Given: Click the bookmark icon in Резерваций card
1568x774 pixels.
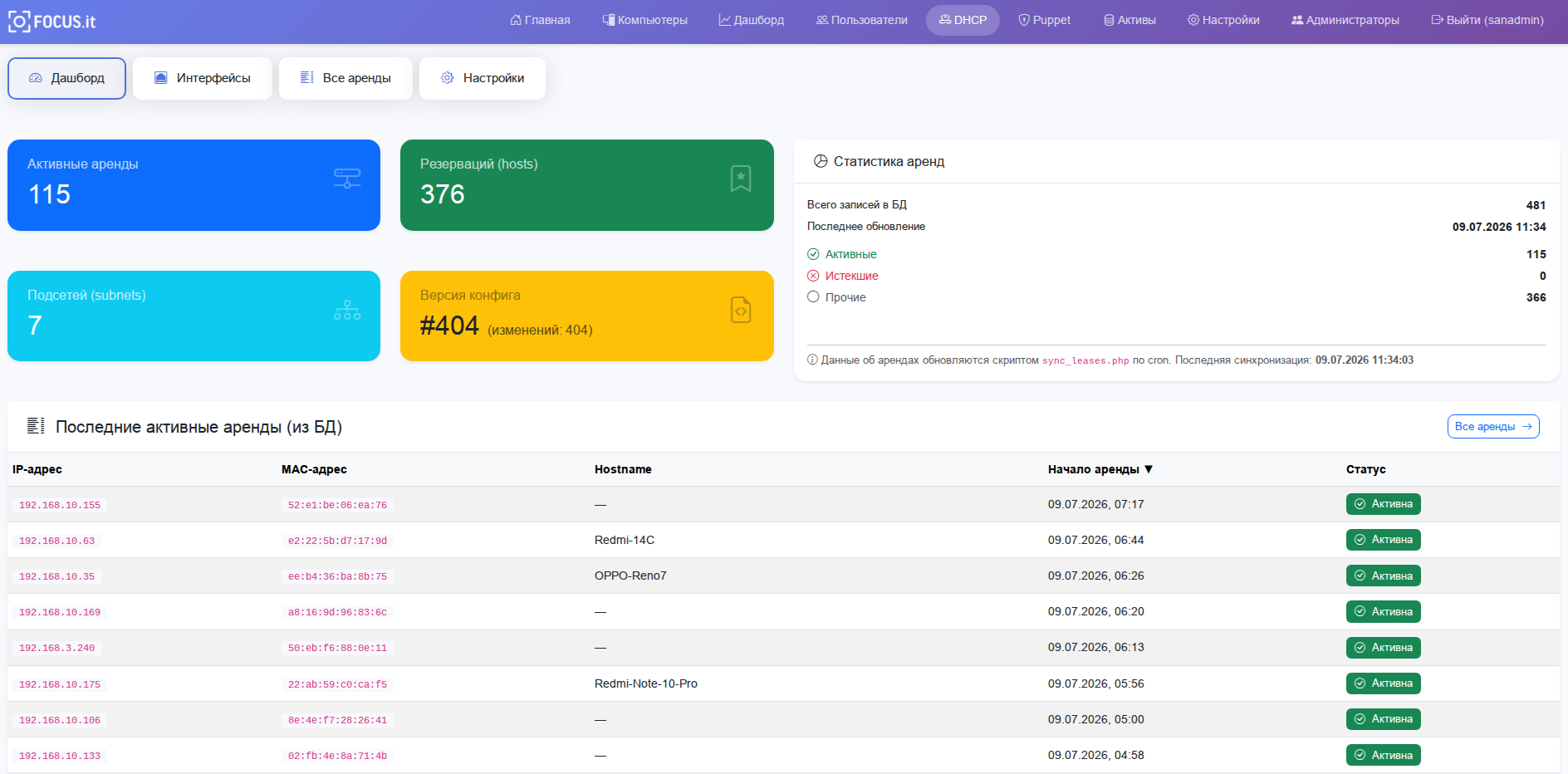Looking at the screenshot, I should 741,179.
